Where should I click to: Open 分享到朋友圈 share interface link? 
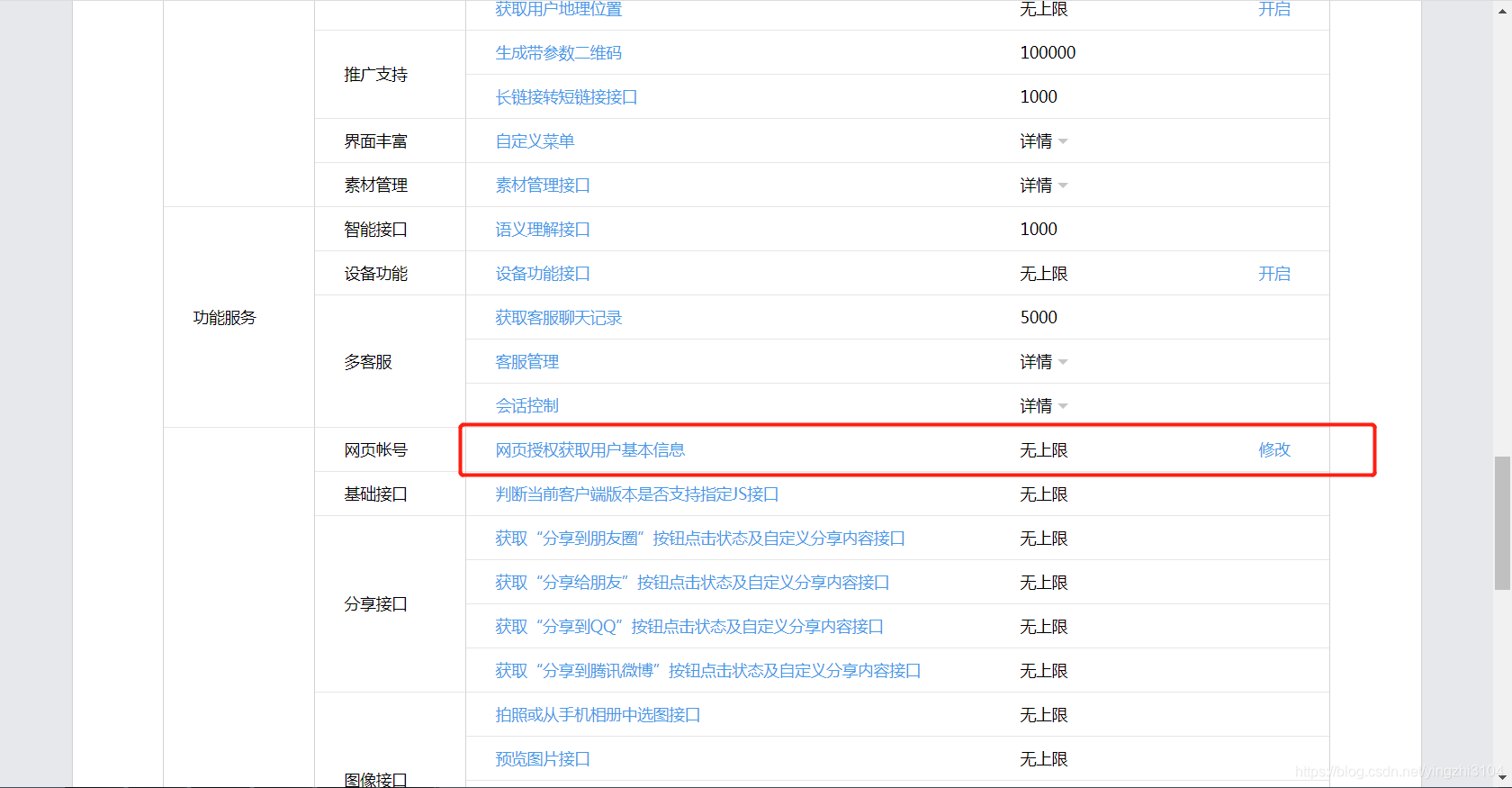[x=700, y=539]
